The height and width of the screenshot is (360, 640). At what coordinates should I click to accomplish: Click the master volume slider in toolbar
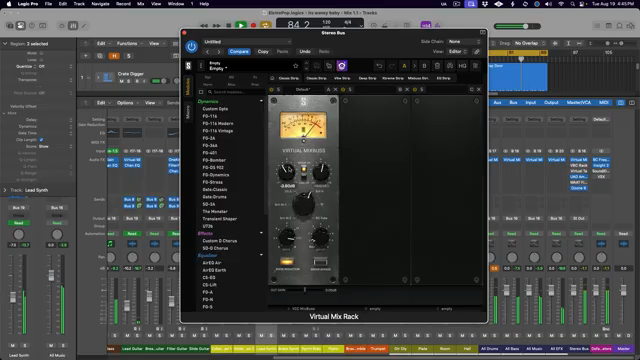(x=518, y=26)
